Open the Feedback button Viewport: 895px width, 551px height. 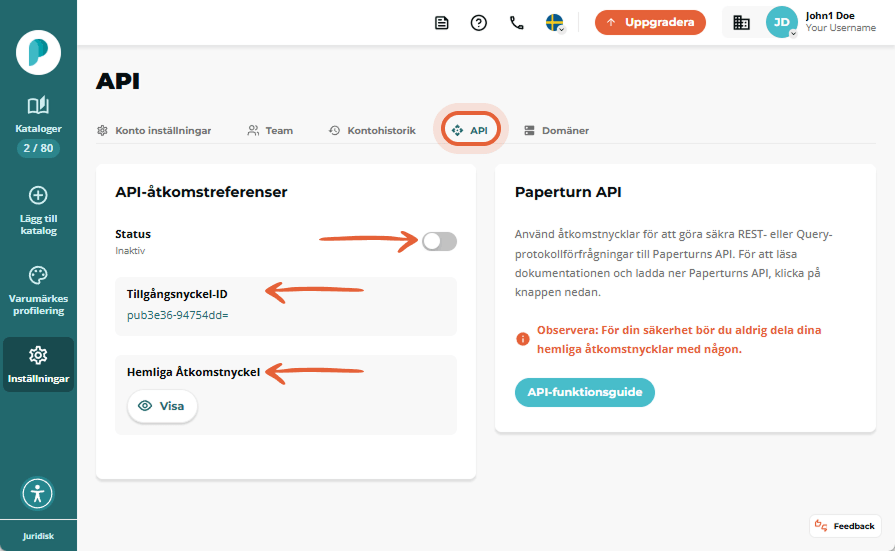[845, 526]
